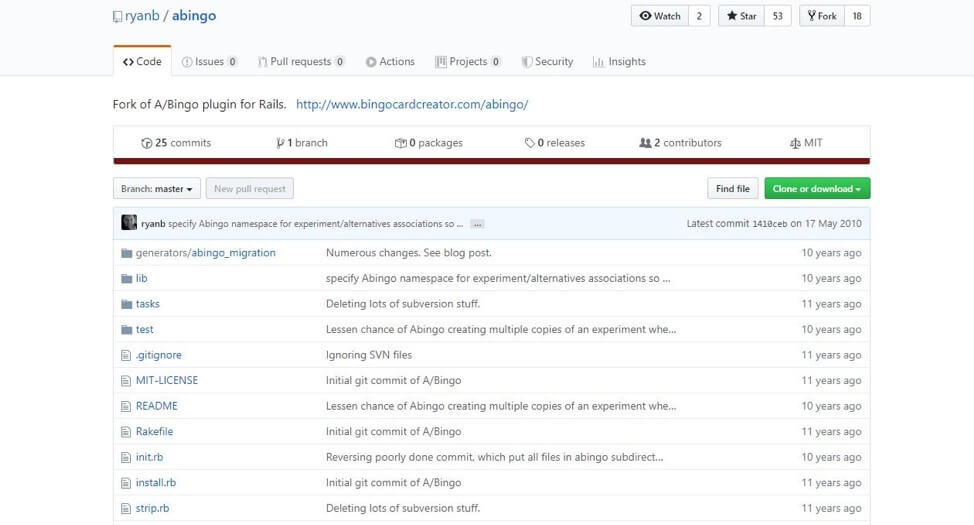This screenshot has width=974, height=525.
Task: Open the stargazers count 53
Action: 778,16
